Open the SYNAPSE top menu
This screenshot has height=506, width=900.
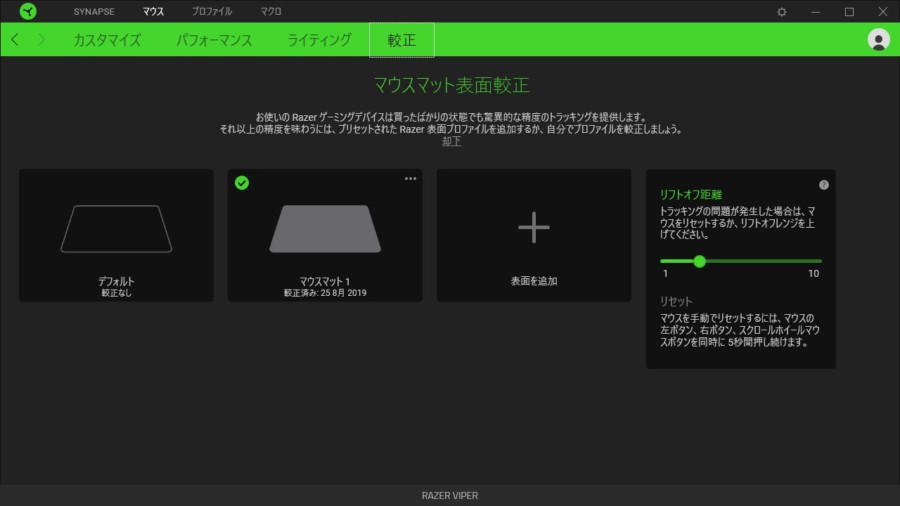(94, 11)
